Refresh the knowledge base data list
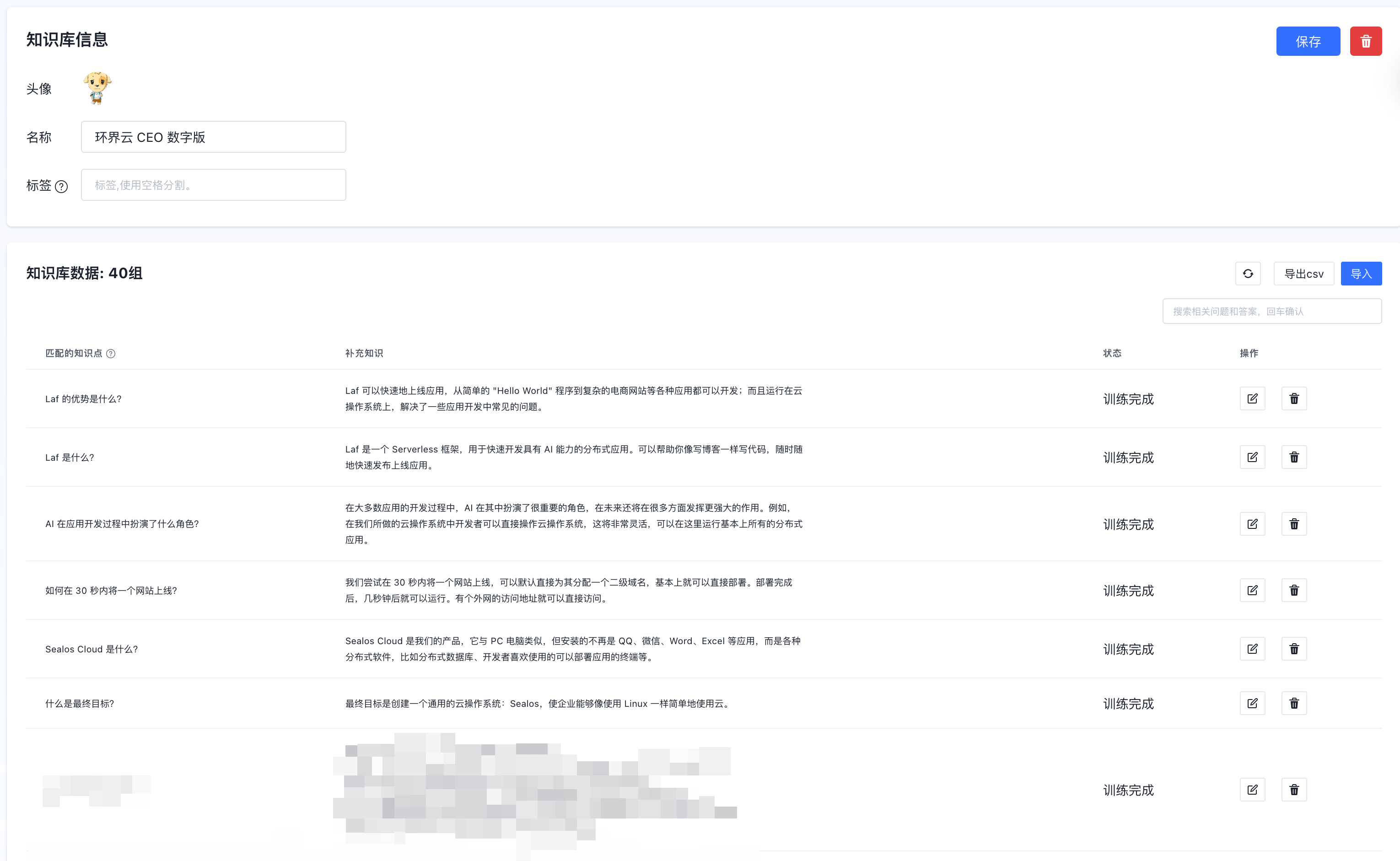This screenshot has width=1400, height=861. (x=1247, y=274)
